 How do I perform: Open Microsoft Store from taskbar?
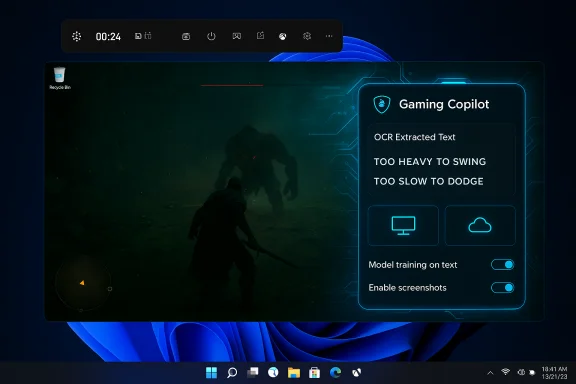pyautogui.click(x=314, y=373)
